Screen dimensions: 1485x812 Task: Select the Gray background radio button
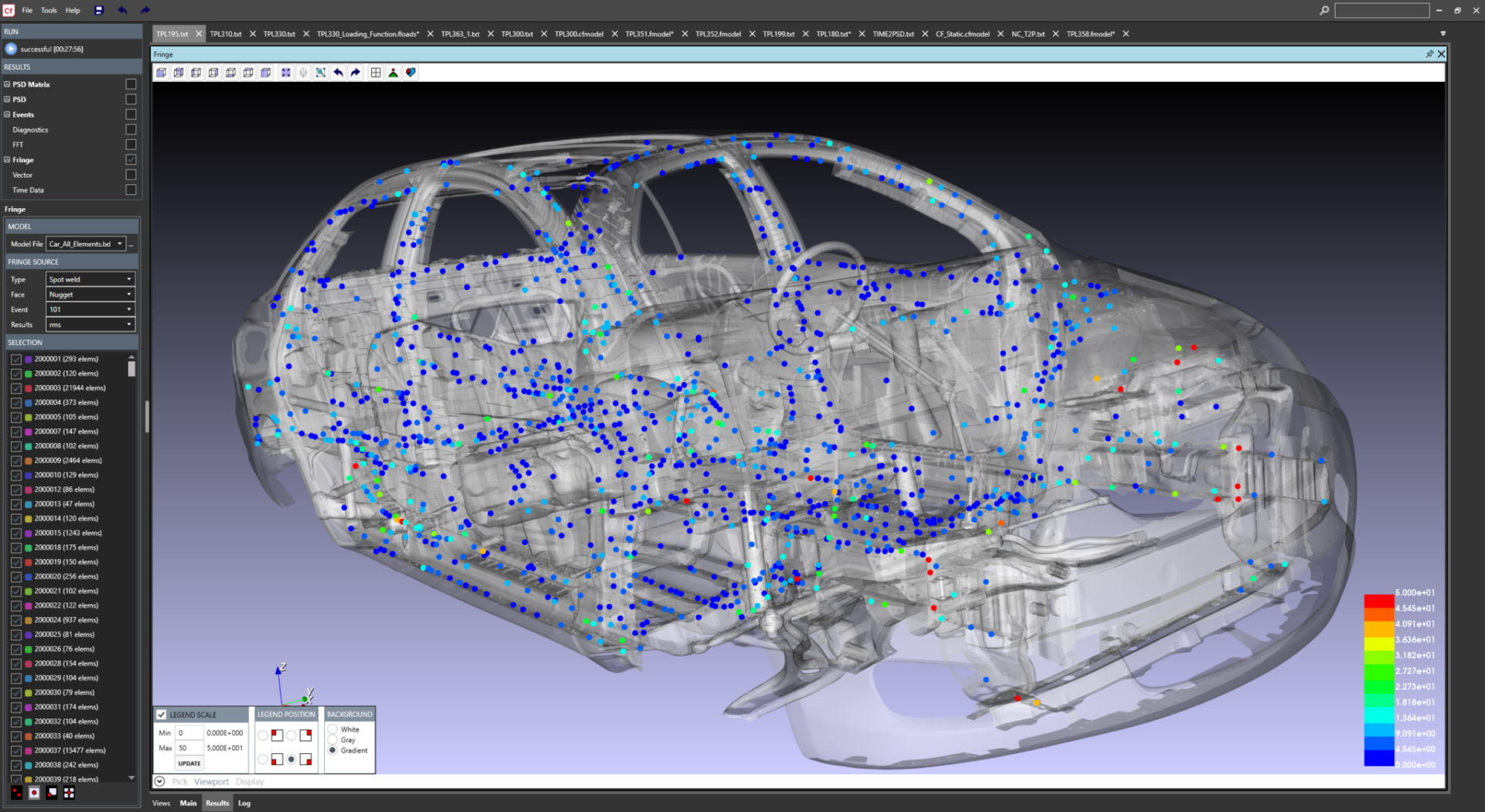click(x=333, y=740)
